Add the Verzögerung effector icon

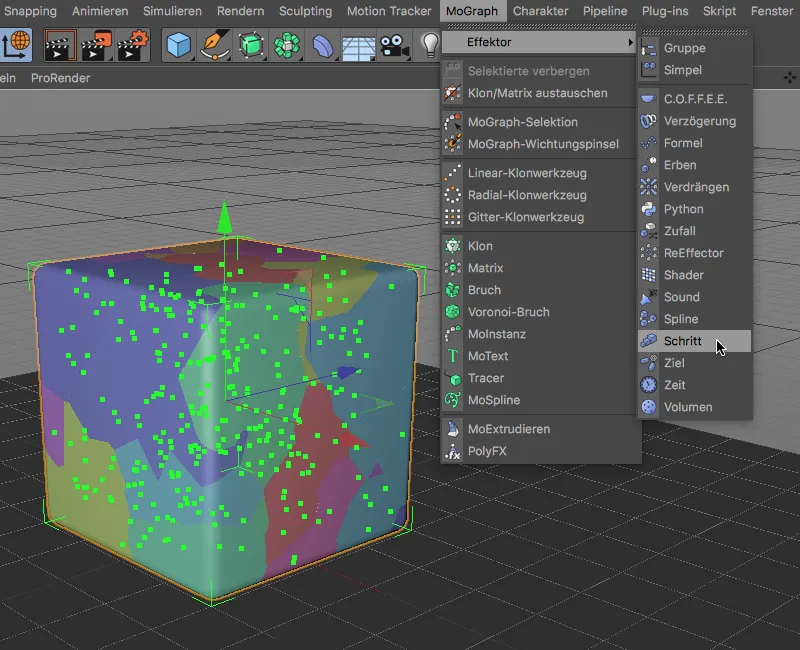tap(648, 121)
